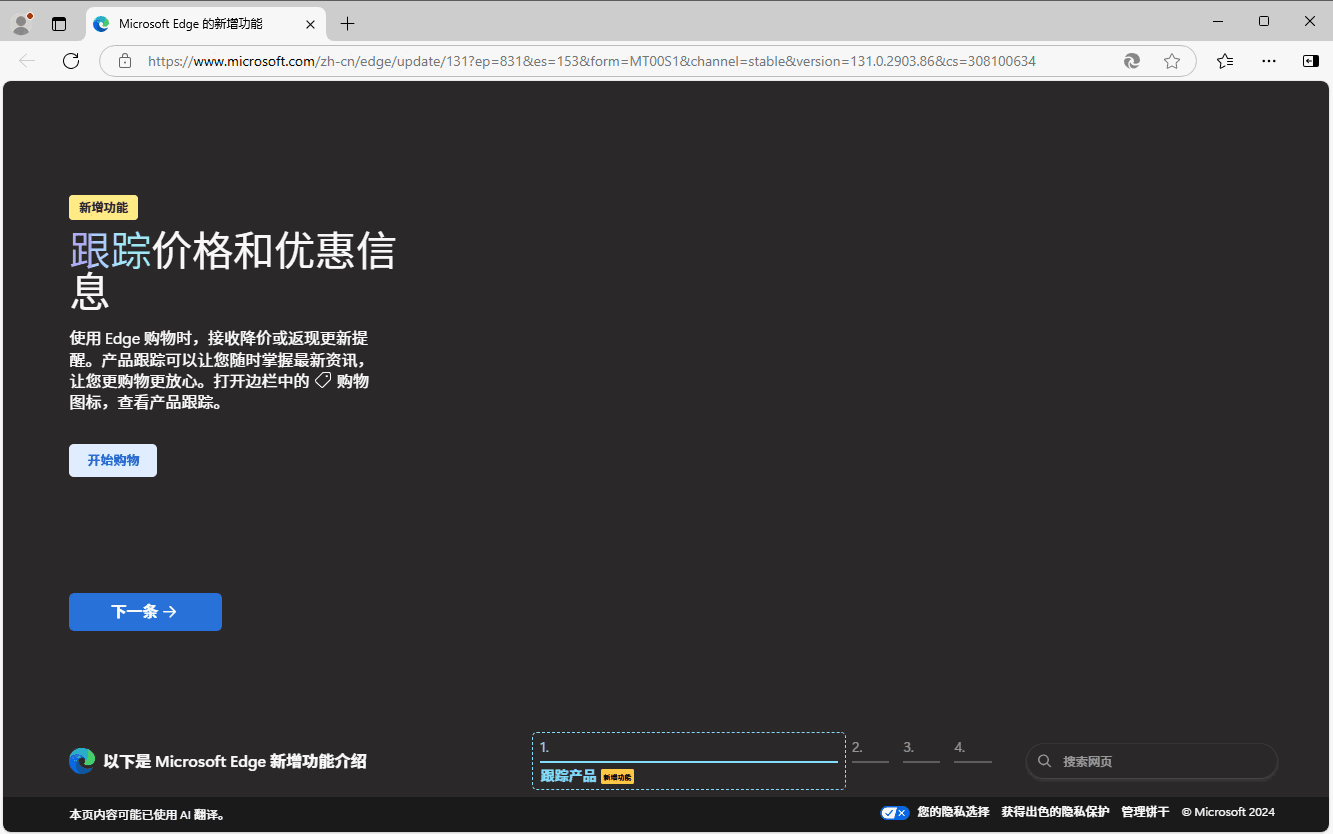Reload the page with refresh button

[x=70, y=61]
